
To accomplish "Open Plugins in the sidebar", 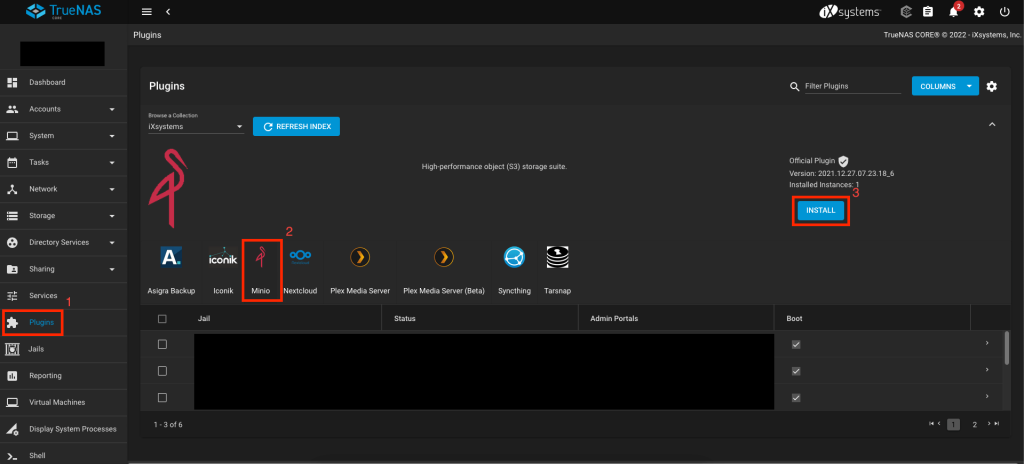I will click(63, 322).
